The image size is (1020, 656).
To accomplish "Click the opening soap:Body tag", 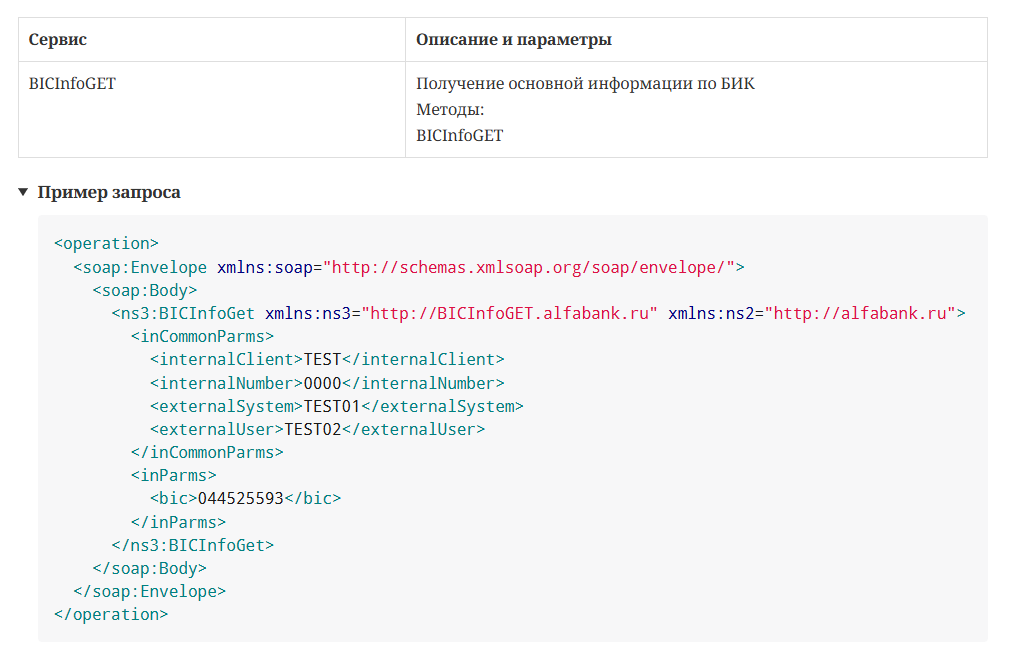I will [144, 290].
